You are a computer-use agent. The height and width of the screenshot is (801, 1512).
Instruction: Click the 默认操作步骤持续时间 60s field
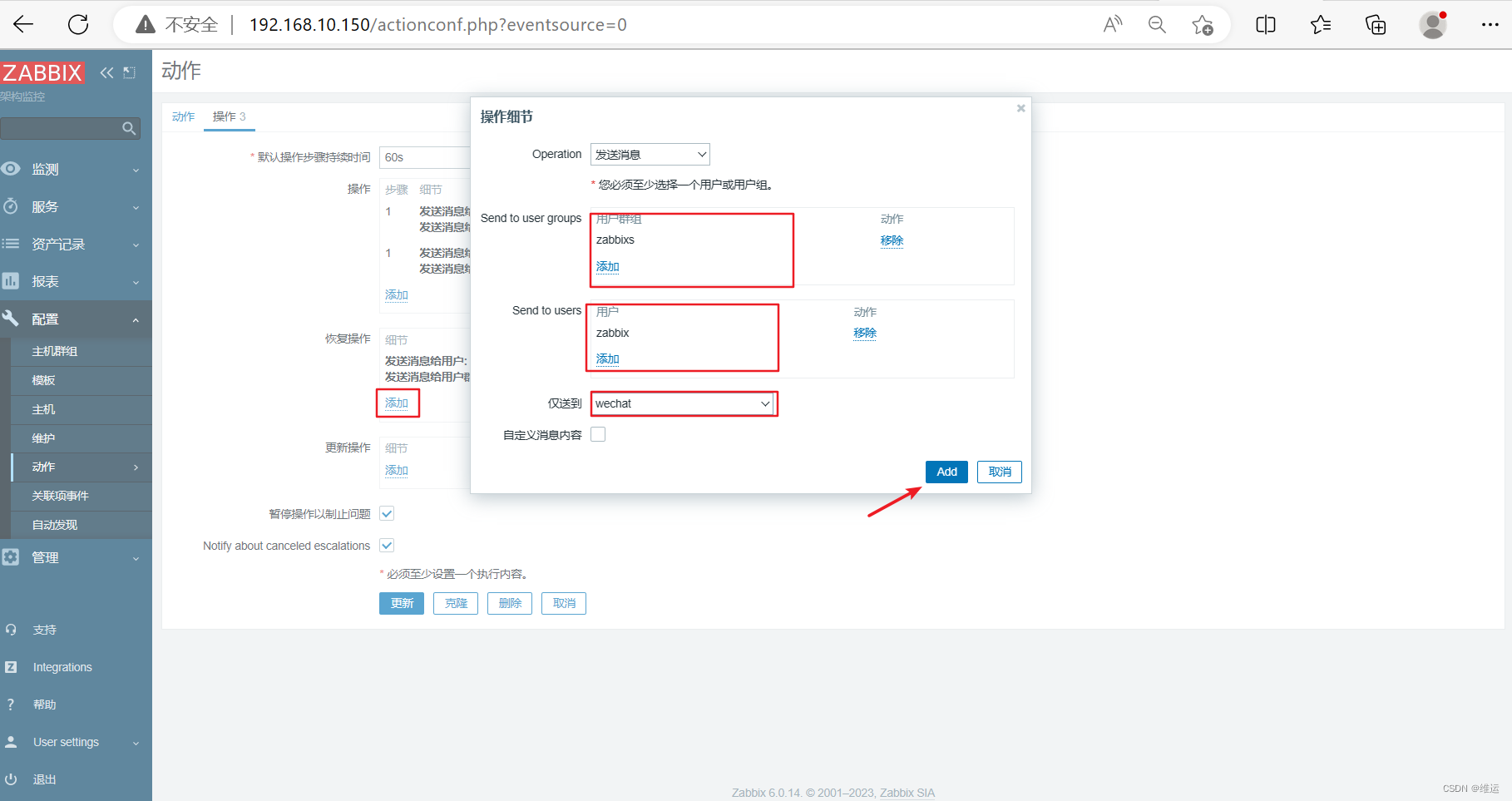point(425,157)
